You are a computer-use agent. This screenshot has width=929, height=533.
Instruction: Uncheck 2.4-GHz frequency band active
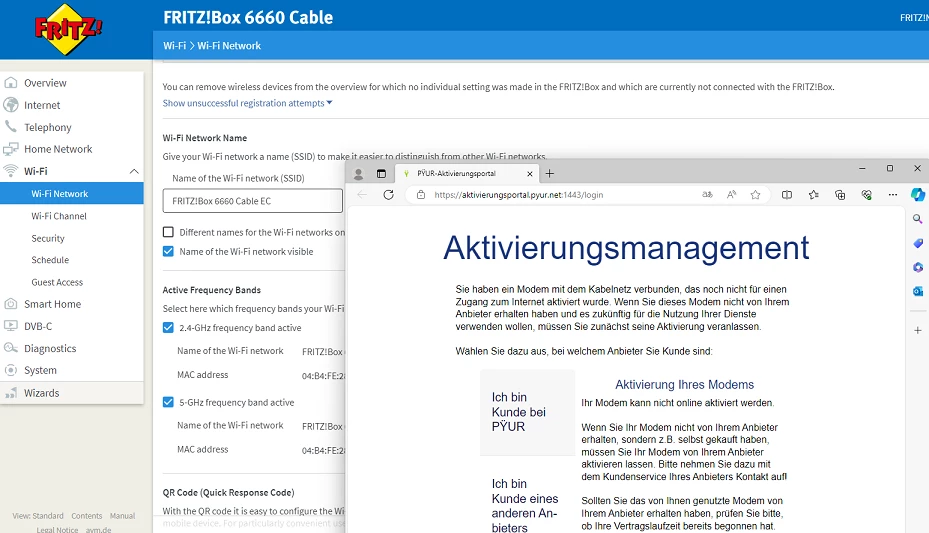coord(168,327)
